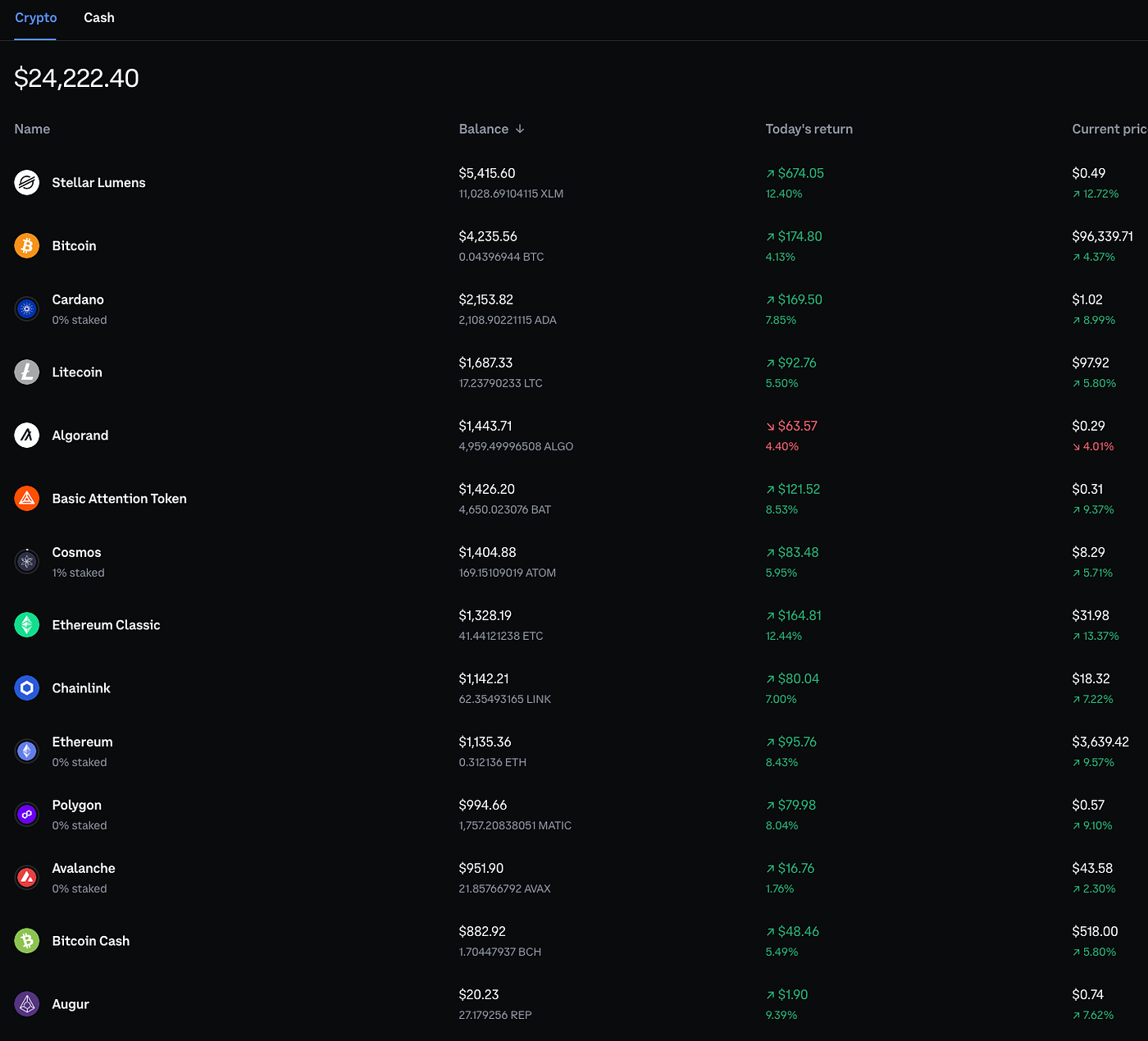Click the $994.66 Polygon balance

483,805
